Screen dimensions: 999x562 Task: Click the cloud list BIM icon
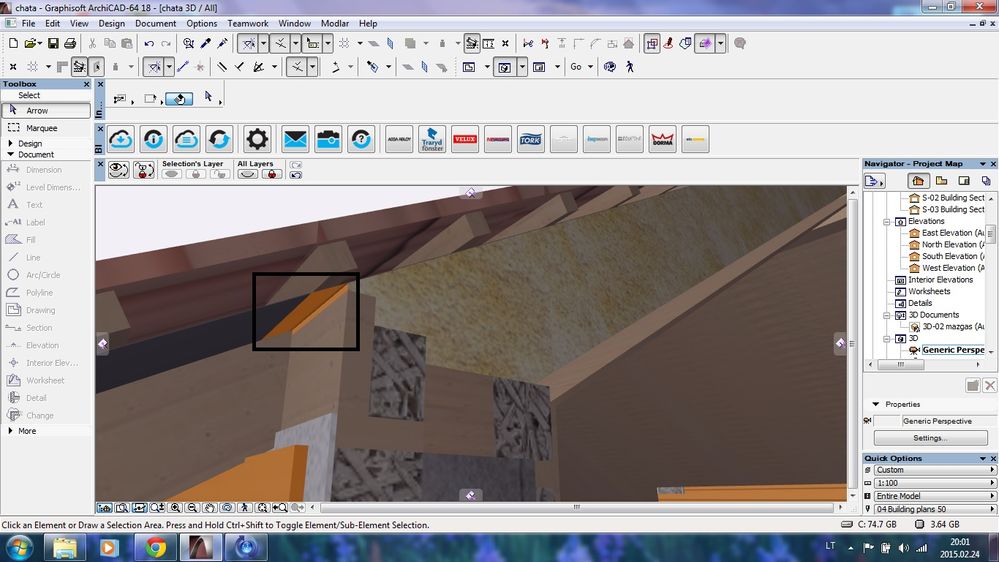click(x=186, y=139)
